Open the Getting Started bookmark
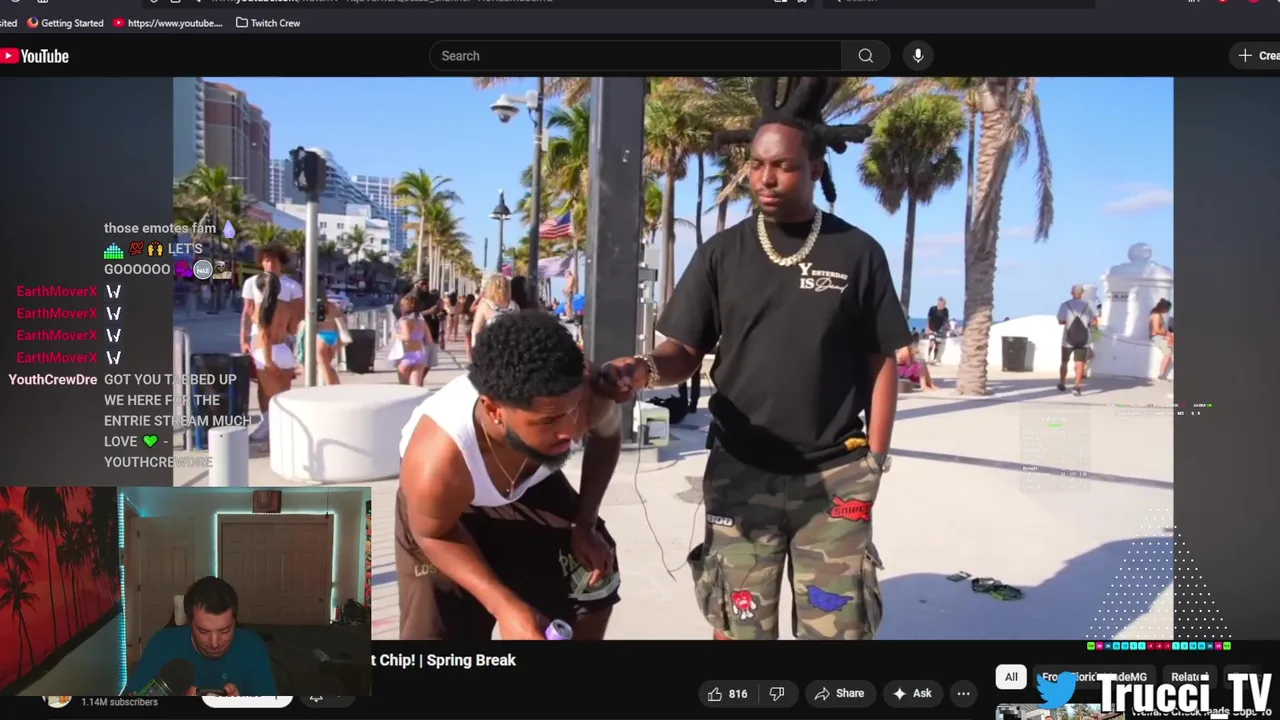This screenshot has height=720, width=1280. pyautogui.click(x=65, y=23)
